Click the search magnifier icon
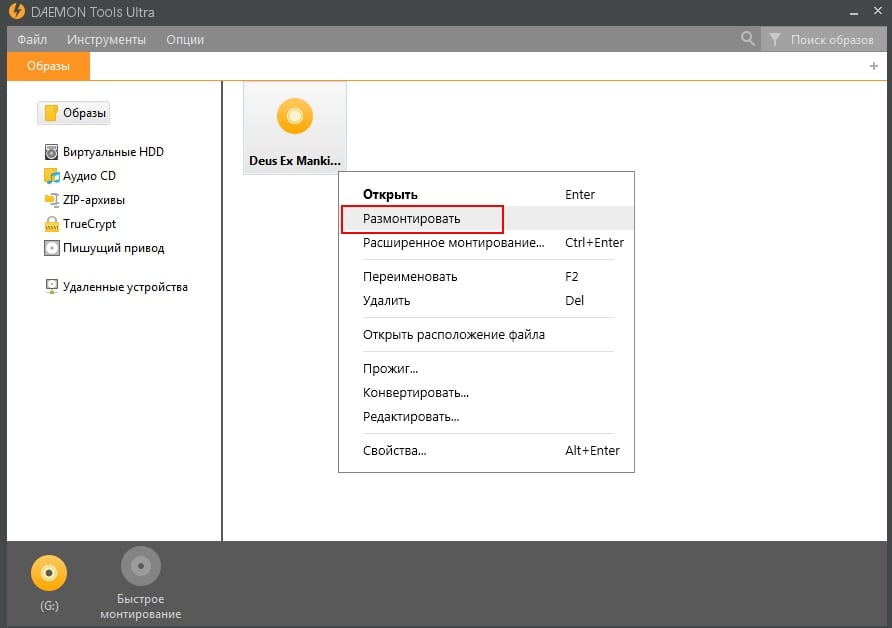 tap(747, 39)
